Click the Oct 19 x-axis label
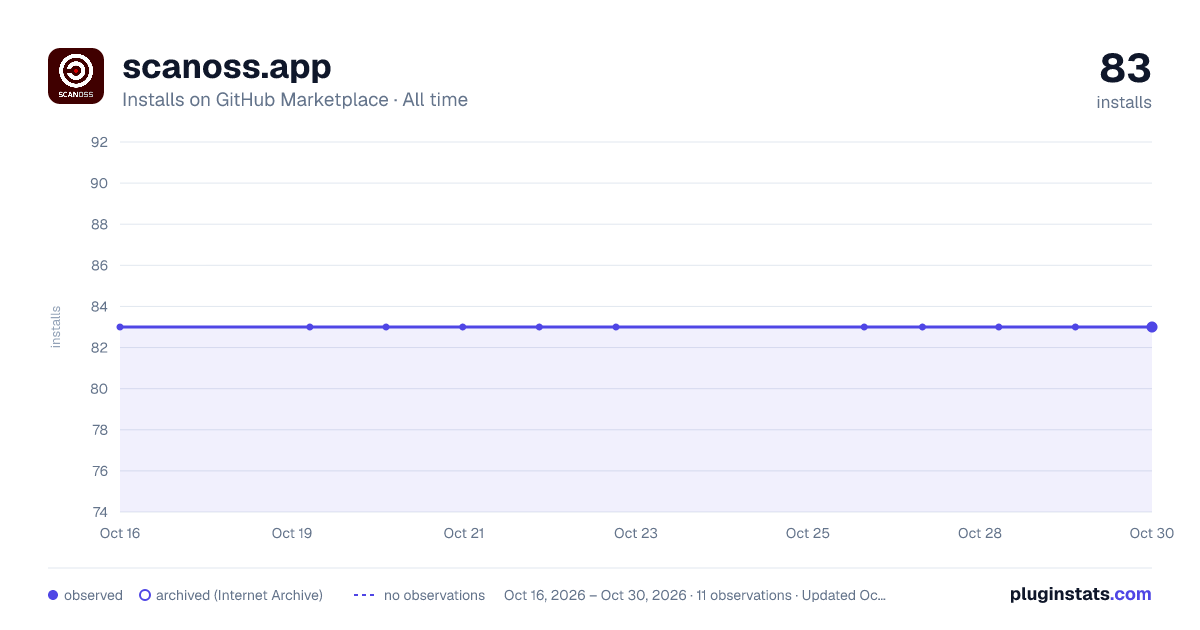Viewport: 1200px width, 630px height. 292,533
